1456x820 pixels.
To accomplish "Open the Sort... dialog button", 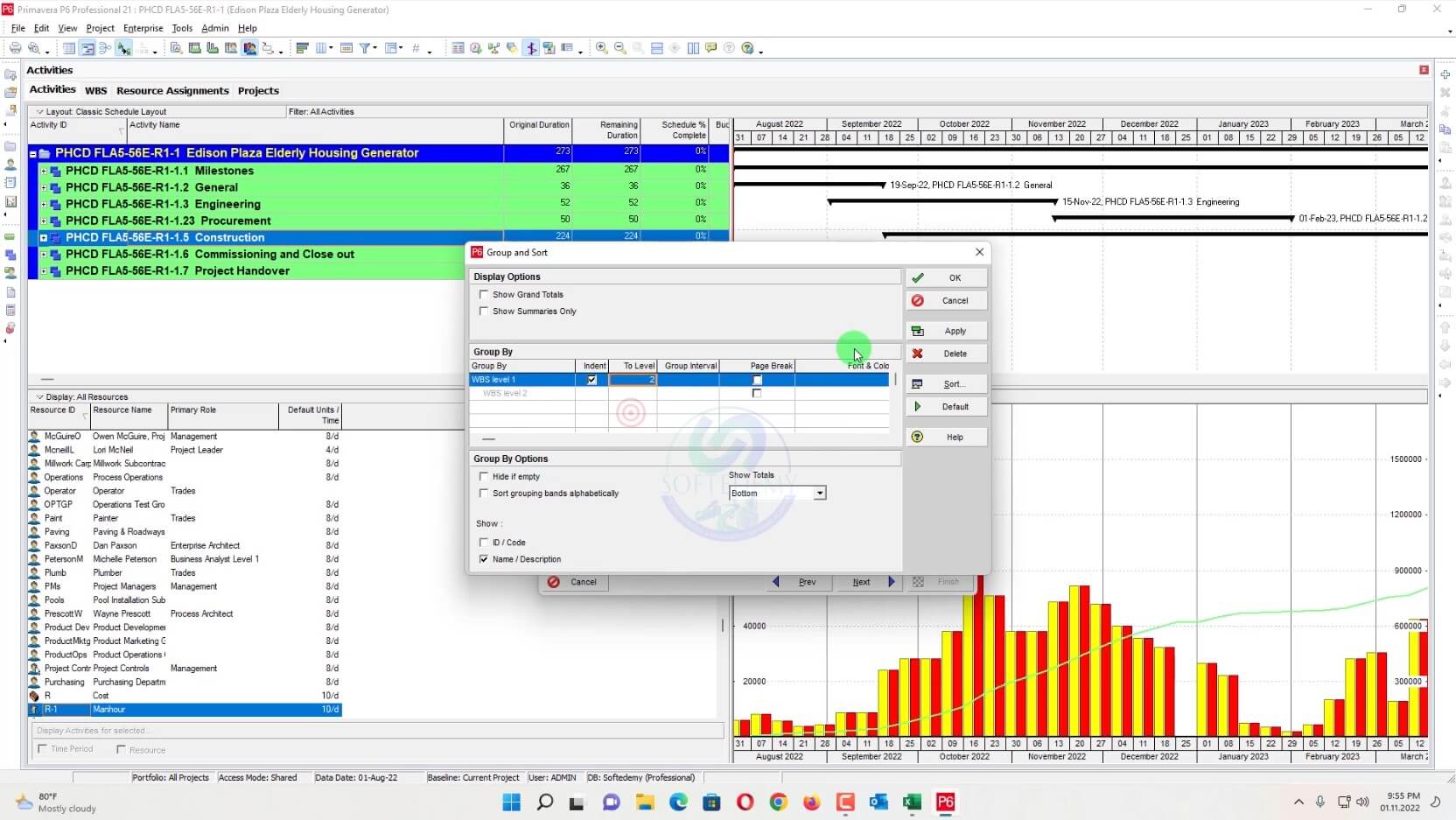I will click(x=947, y=384).
